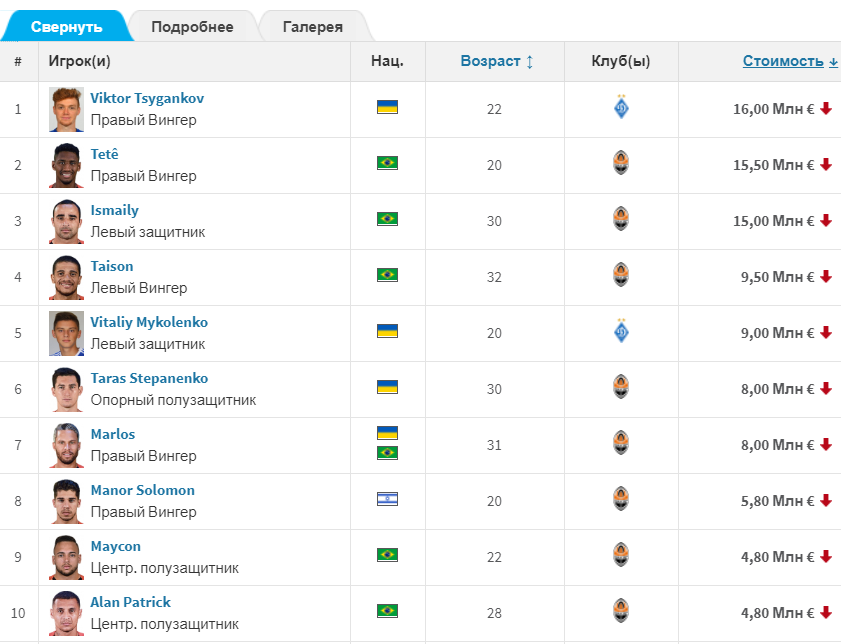Click Ukraine flag in Viktor Tsygankov's row
Image resolution: width=841 pixels, height=644 pixels.
pyautogui.click(x=387, y=106)
